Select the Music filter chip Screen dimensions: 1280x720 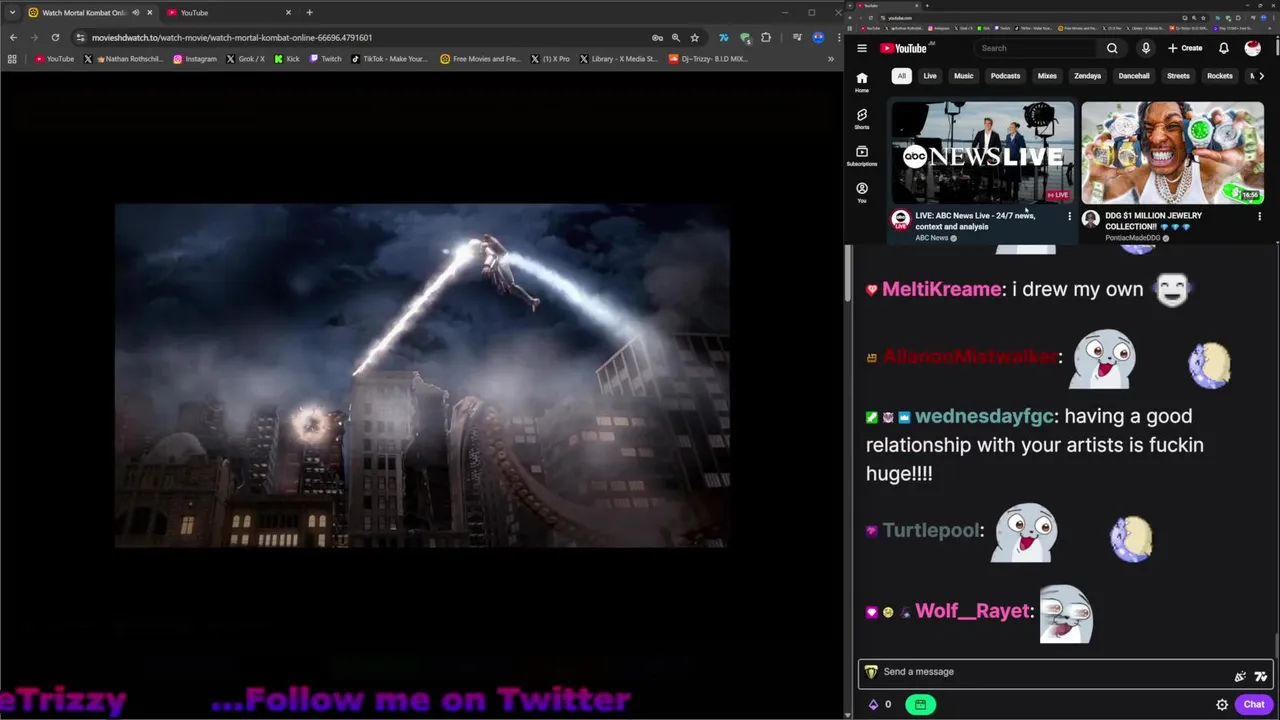click(x=964, y=76)
